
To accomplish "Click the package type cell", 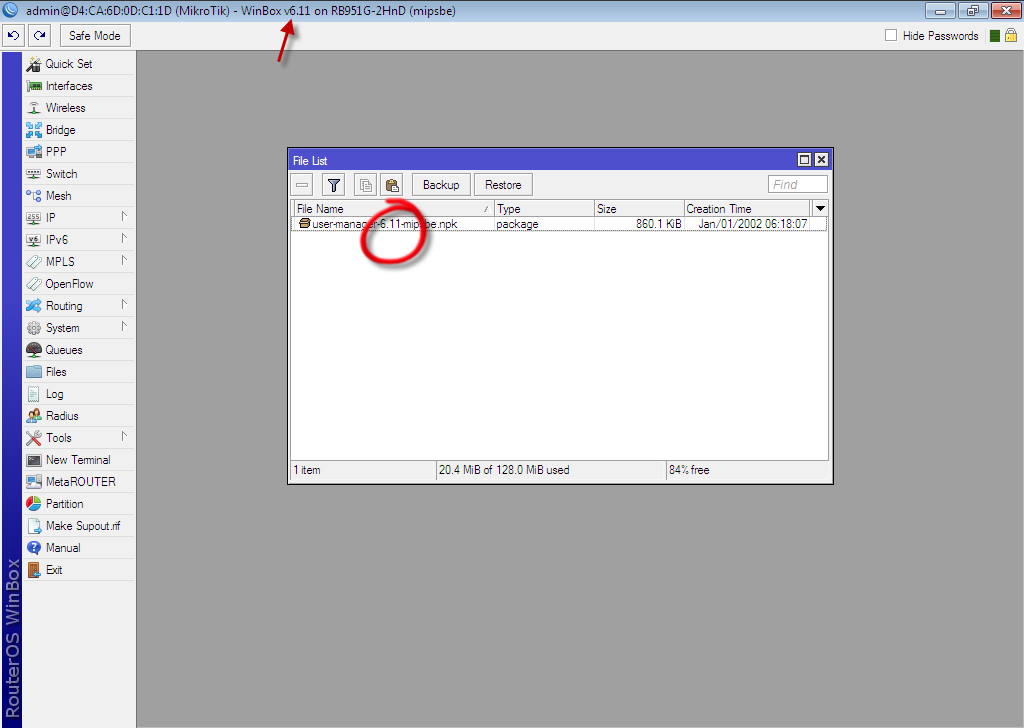I will tap(517, 224).
